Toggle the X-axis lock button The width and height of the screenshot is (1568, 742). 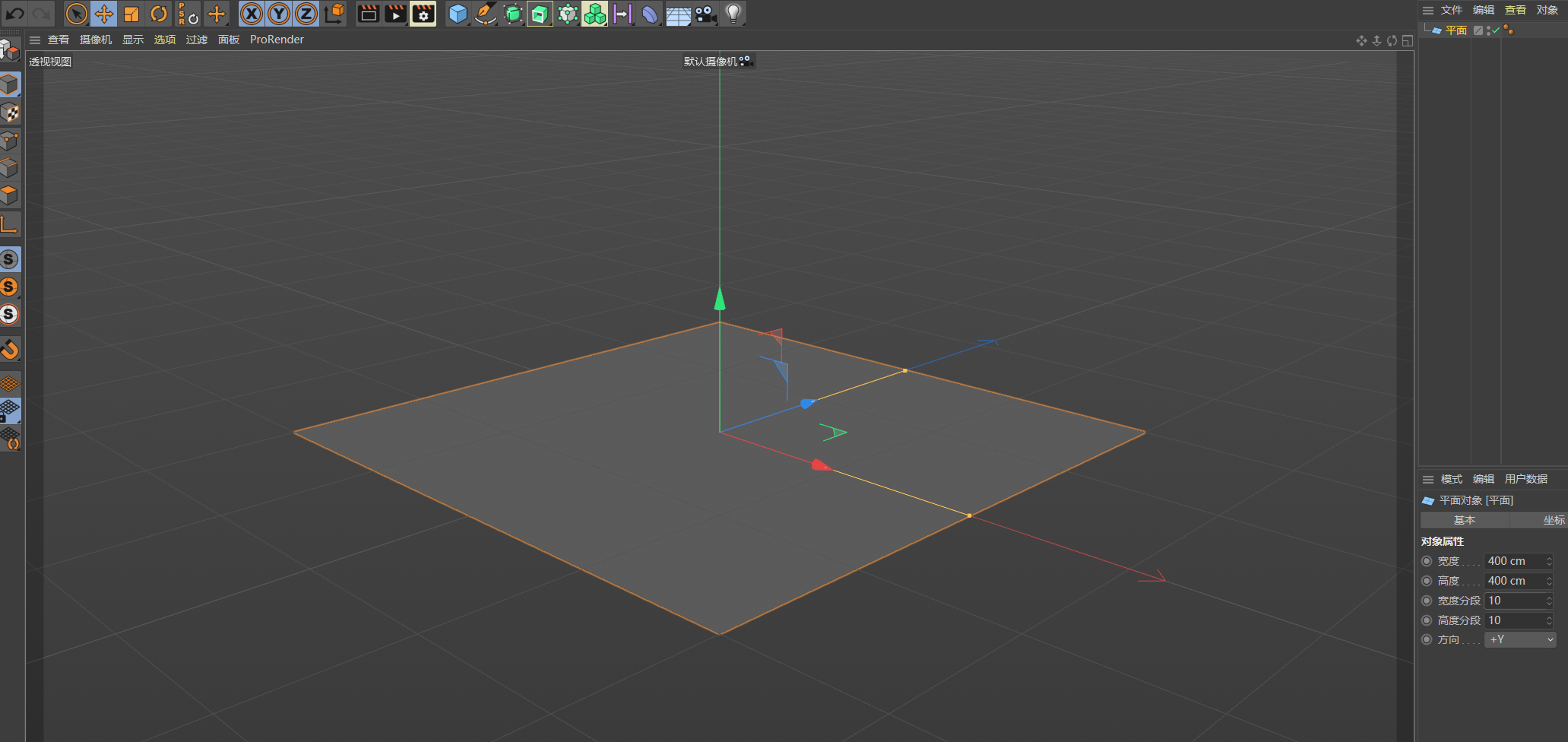[251, 14]
